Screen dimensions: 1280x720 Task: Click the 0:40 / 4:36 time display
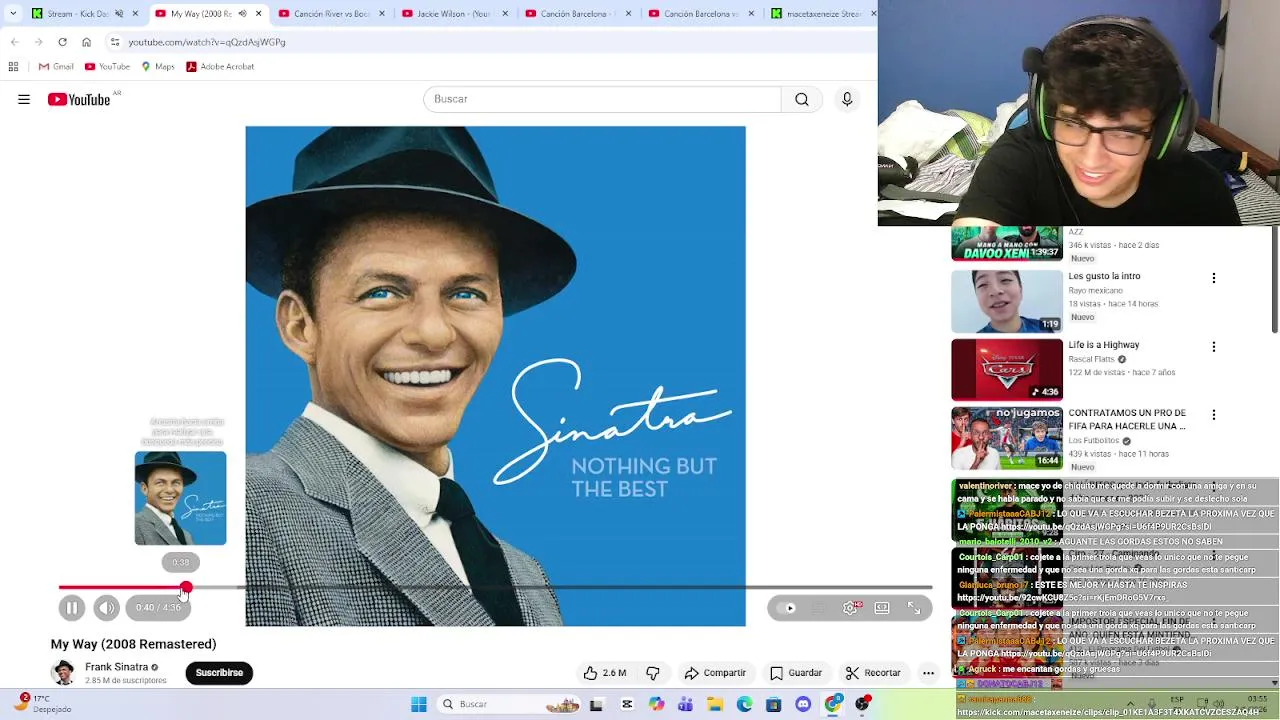[x=159, y=608]
